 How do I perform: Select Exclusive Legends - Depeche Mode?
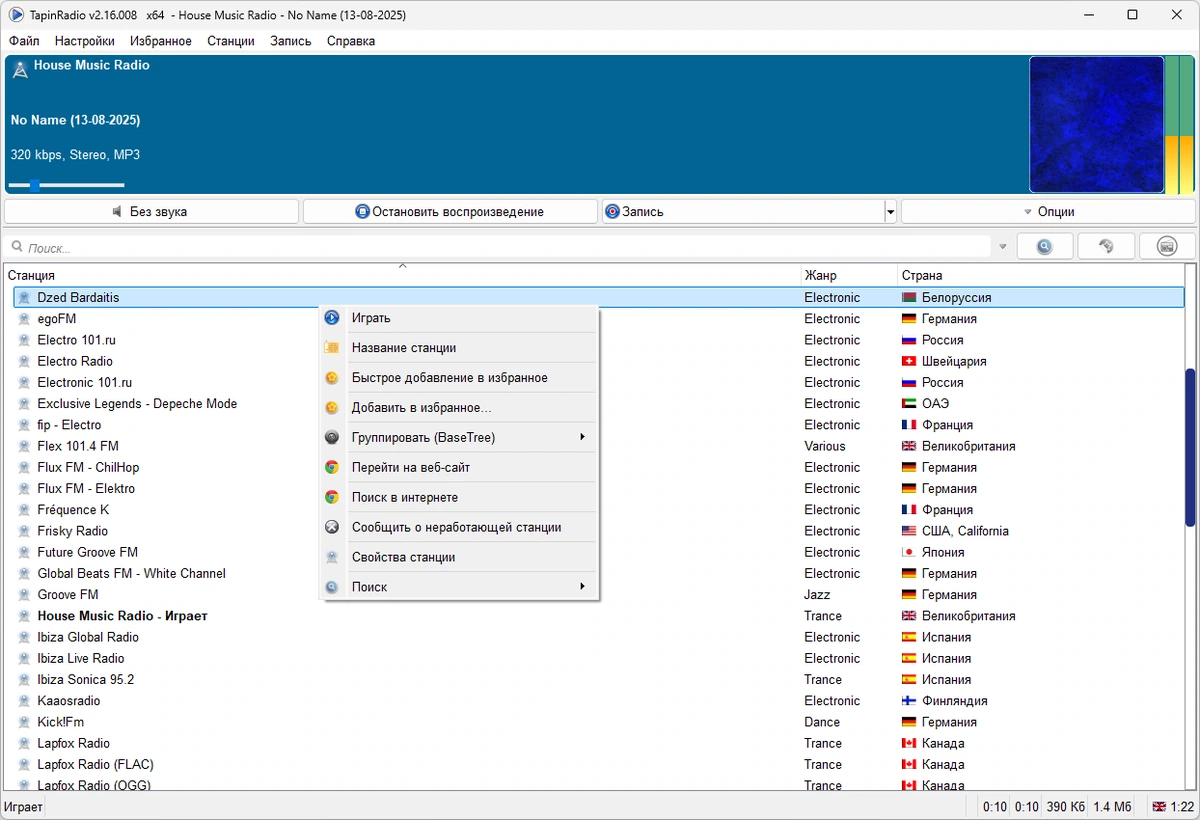coord(598,404)
